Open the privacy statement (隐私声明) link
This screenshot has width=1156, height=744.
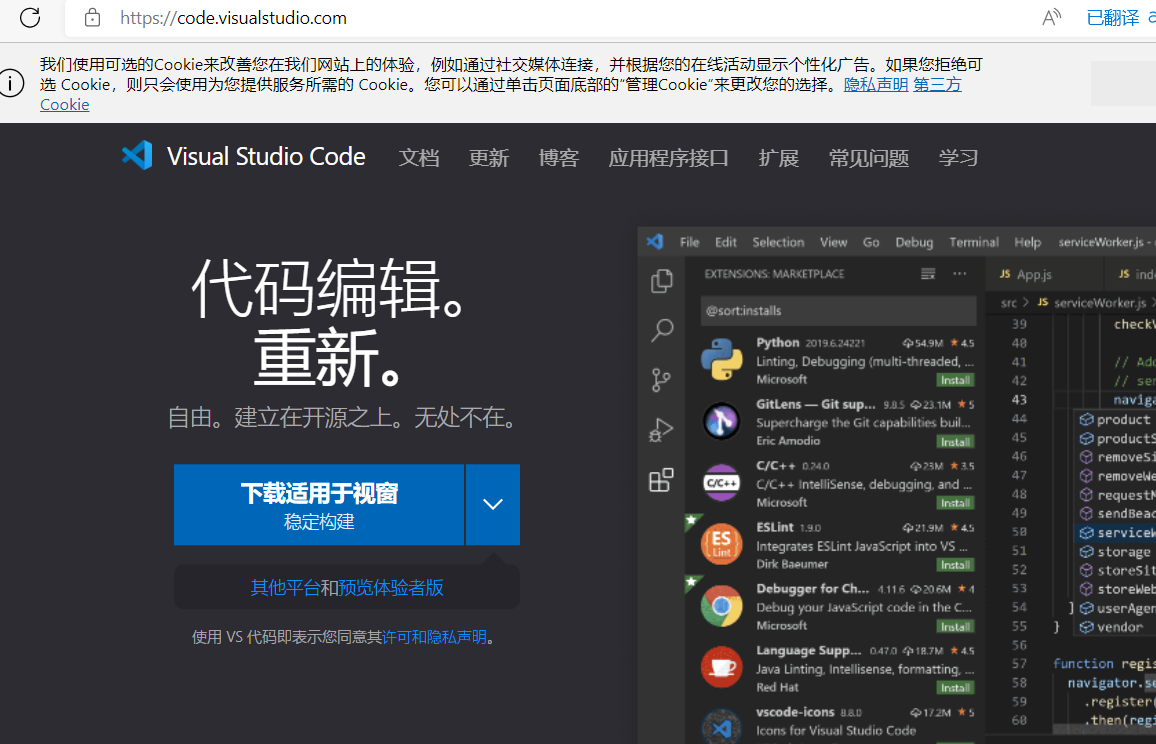(x=875, y=85)
